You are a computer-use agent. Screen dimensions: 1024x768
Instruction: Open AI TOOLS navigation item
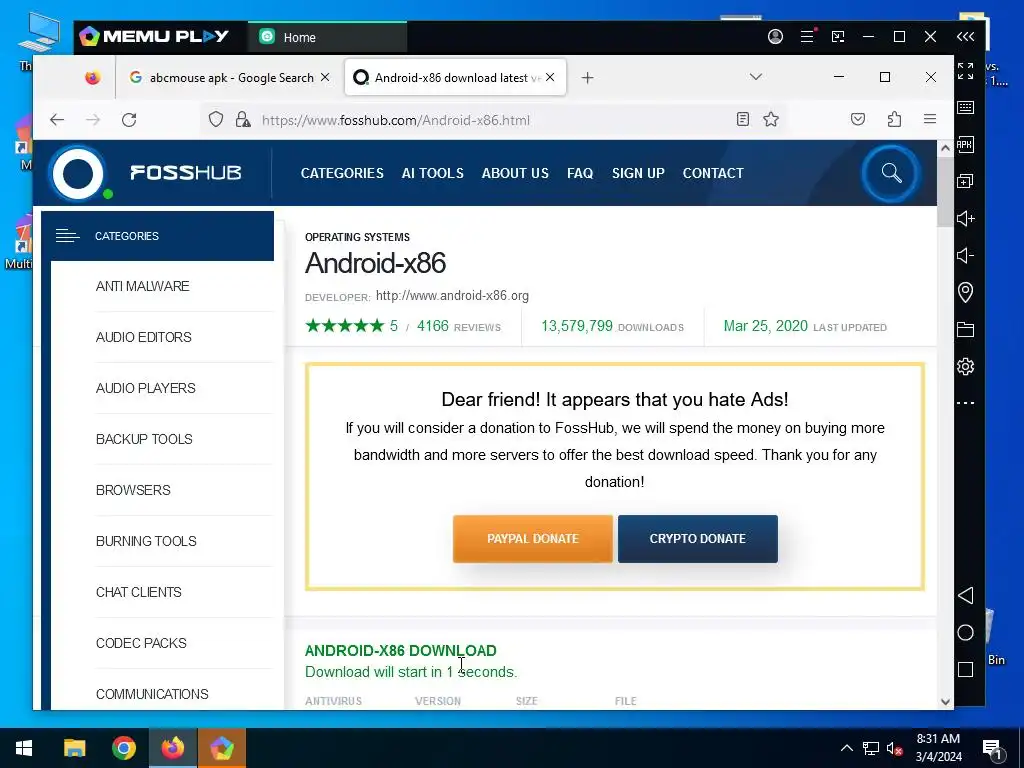432,173
